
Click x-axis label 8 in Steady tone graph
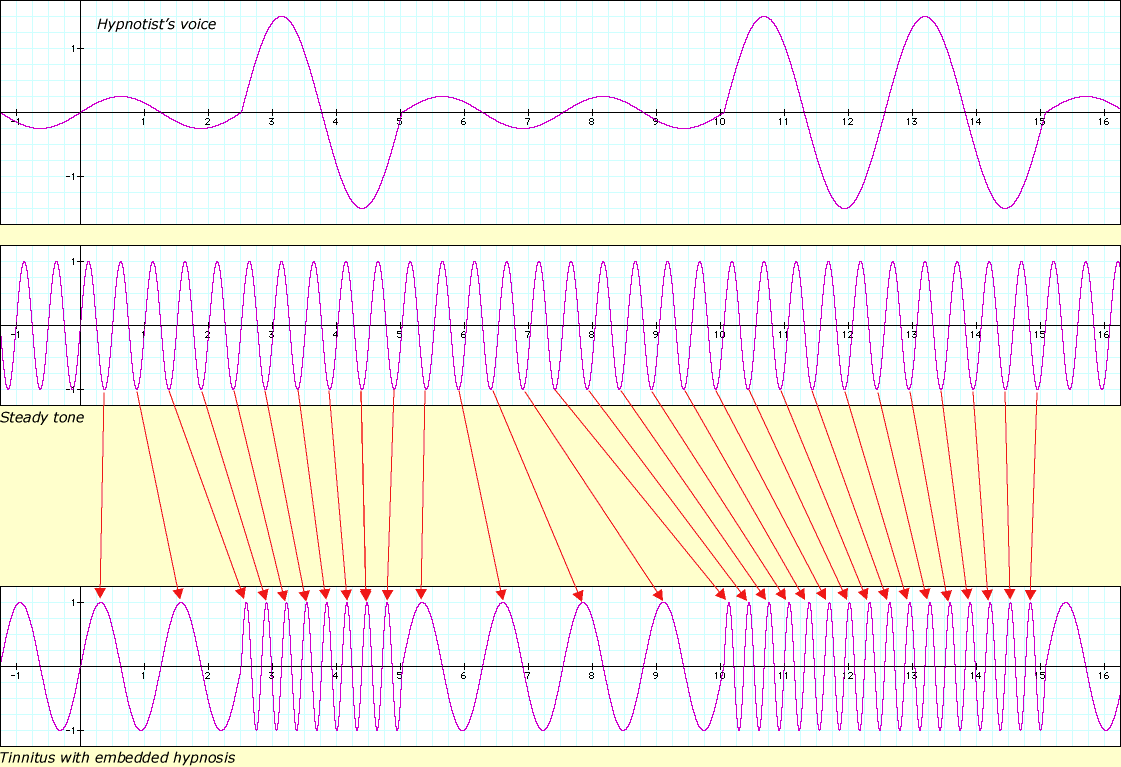tap(591, 334)
